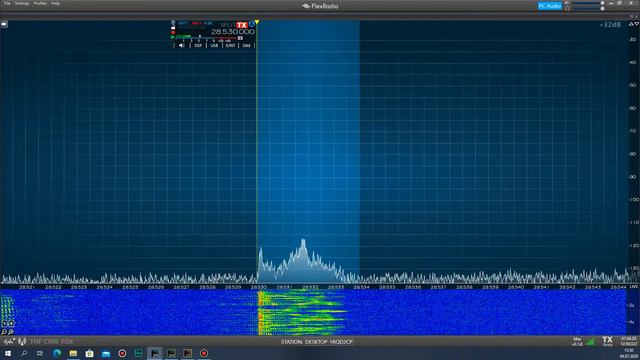640x360 pixels.
Task: Open the DSP tab on slice flag
Action: [198, 46]
